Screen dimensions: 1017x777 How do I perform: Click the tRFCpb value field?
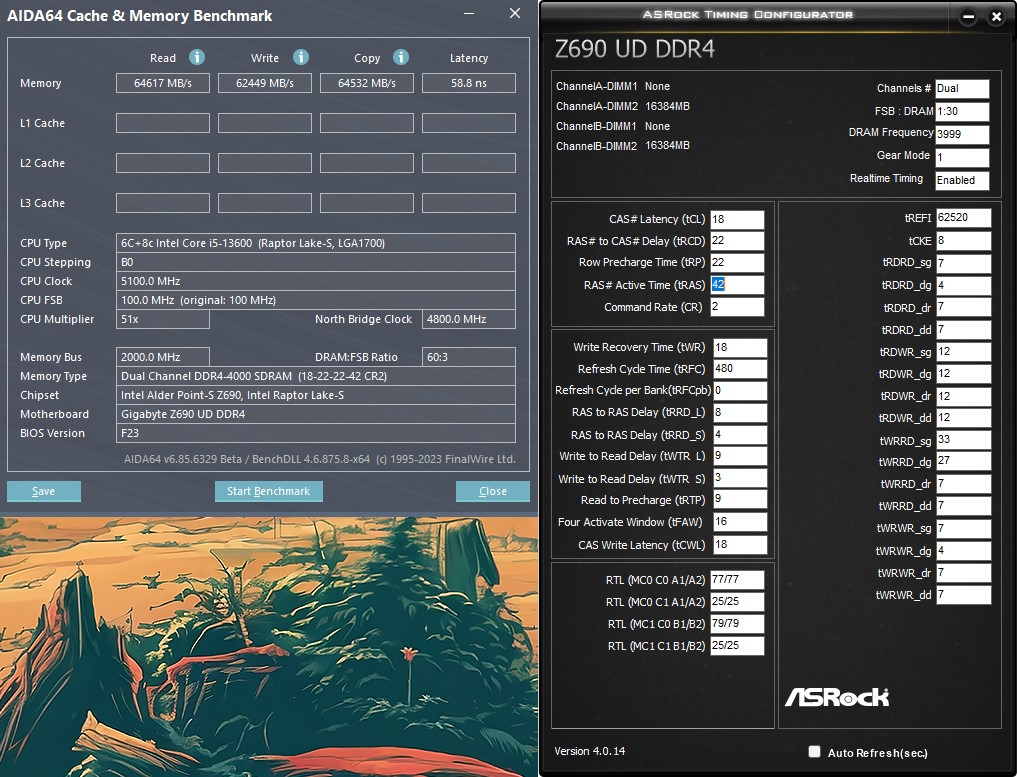(x=740, y=390)
